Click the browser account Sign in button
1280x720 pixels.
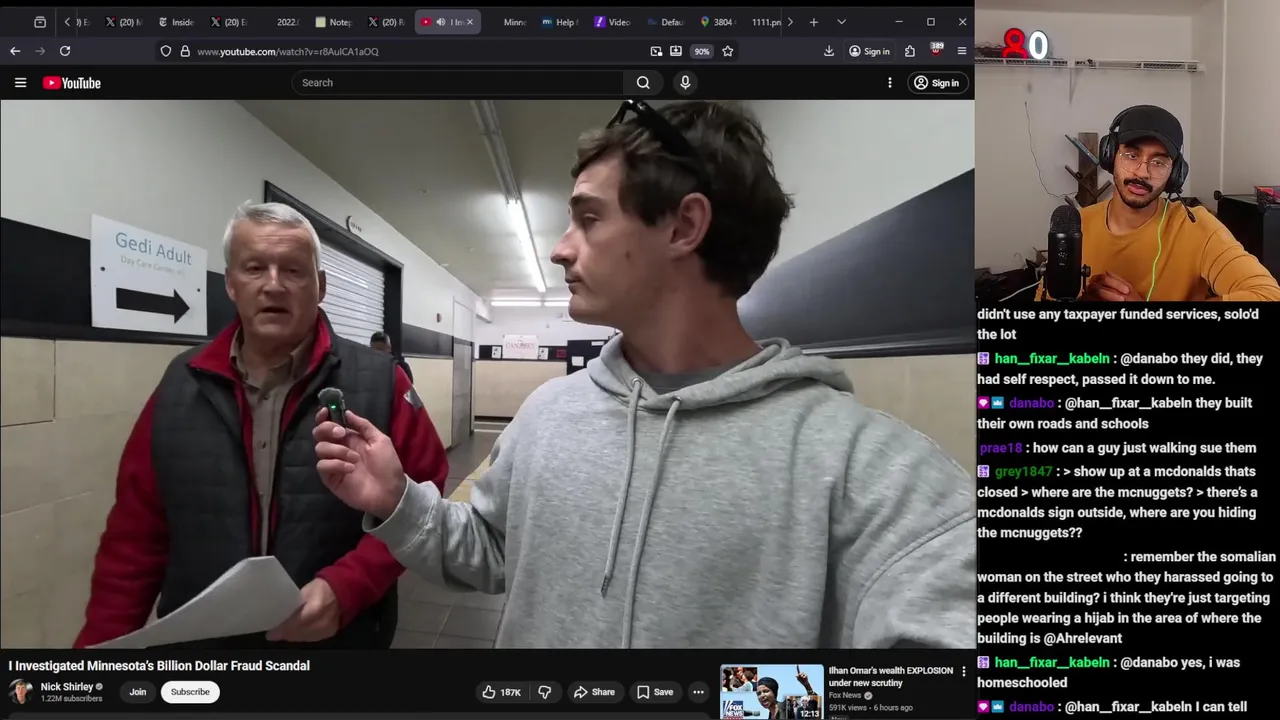coord(869,51)
